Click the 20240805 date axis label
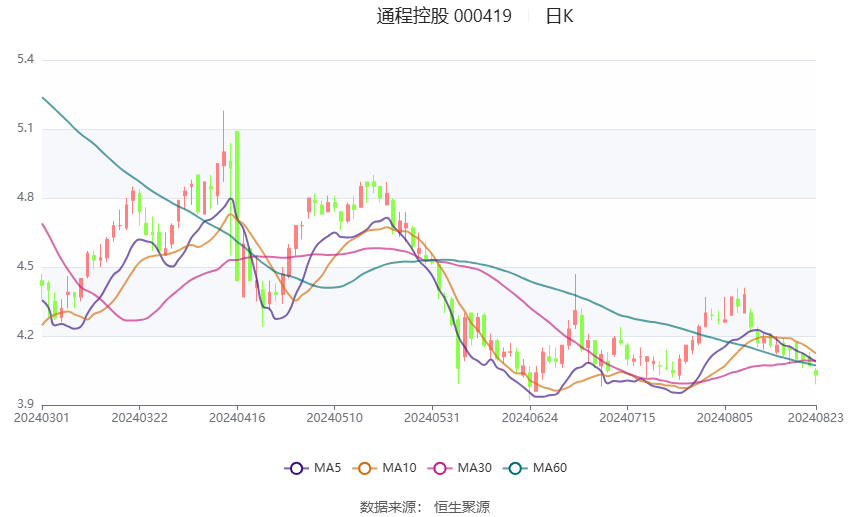This screenshot has width=850, height=517. point(725,418)
